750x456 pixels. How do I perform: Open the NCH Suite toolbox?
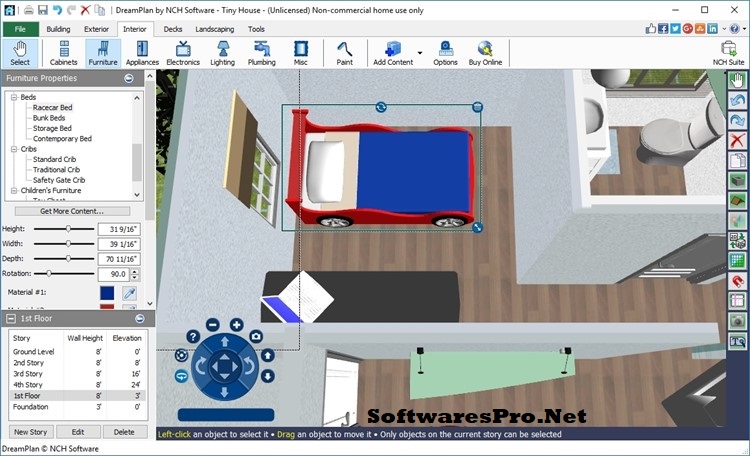pos(727,52)
